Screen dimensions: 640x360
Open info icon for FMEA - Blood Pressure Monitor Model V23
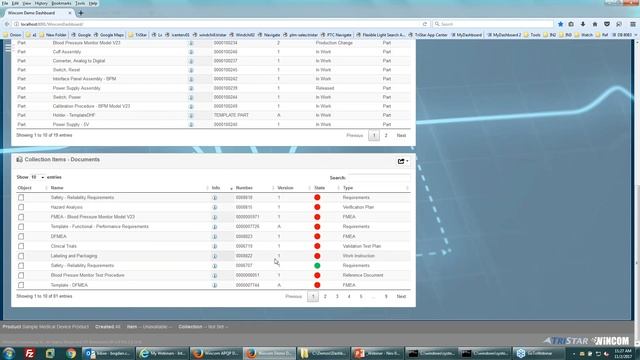pyautogui.click(x=215, y=217)
